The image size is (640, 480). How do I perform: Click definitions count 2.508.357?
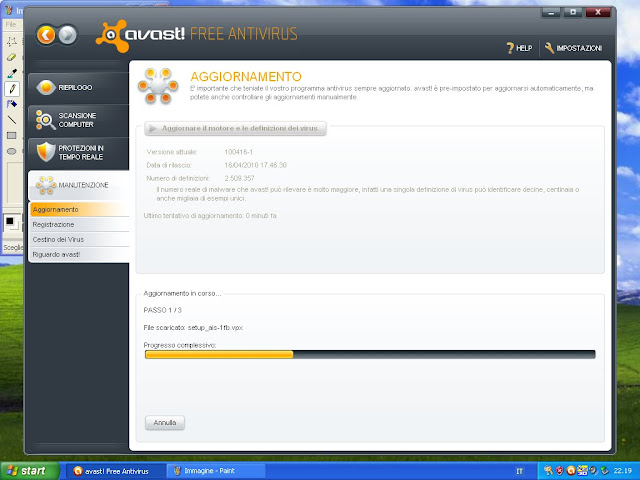[x=240, y=178]
